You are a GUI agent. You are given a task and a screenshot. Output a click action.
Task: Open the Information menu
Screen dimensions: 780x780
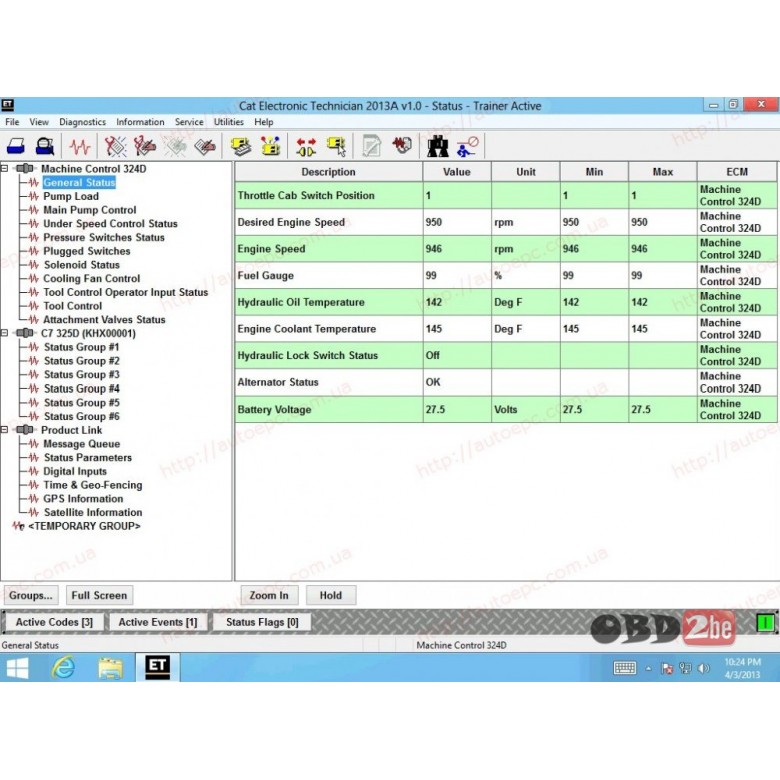[140, 122]
